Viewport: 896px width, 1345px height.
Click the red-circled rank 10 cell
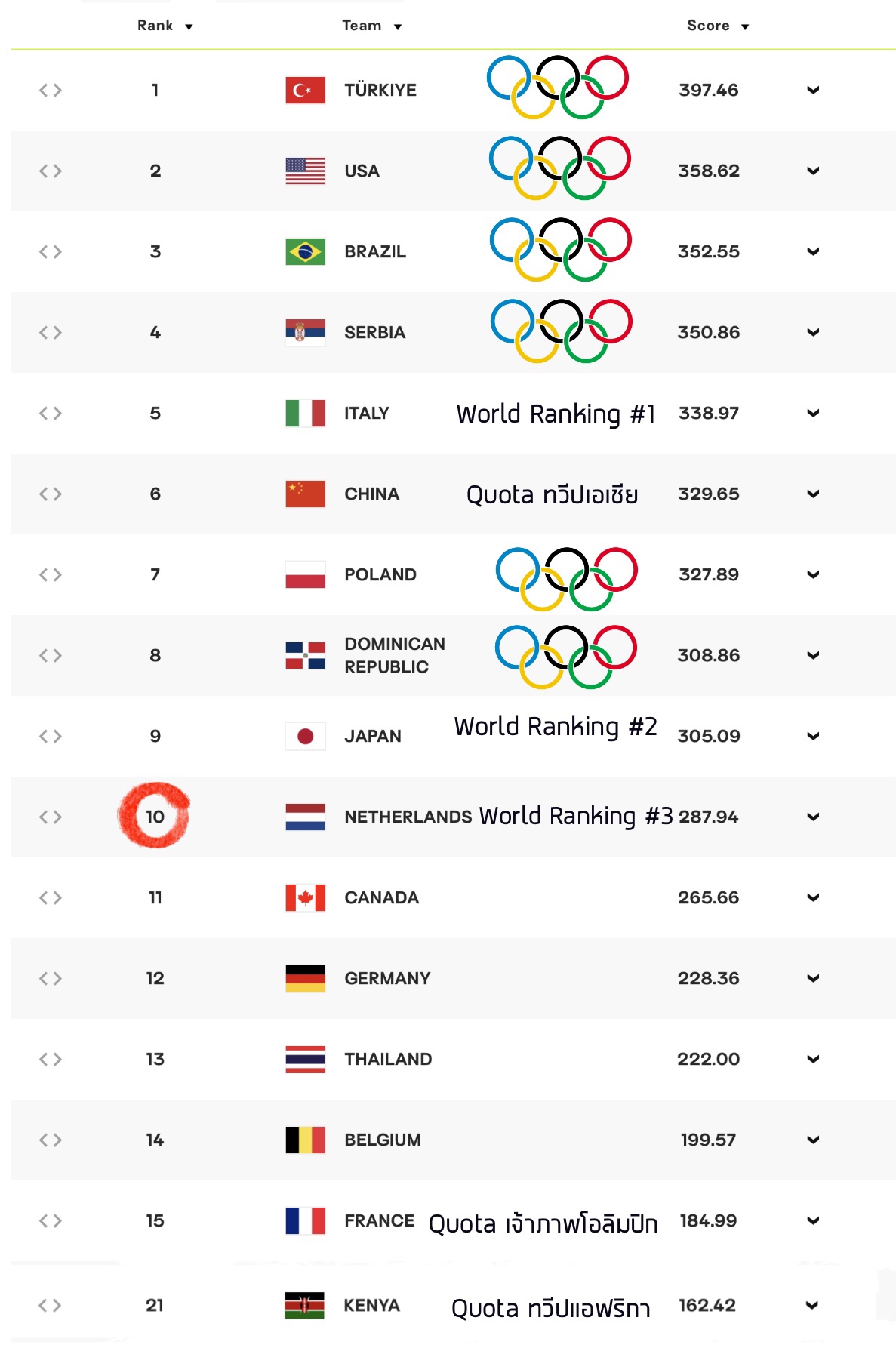click(155, 816)
